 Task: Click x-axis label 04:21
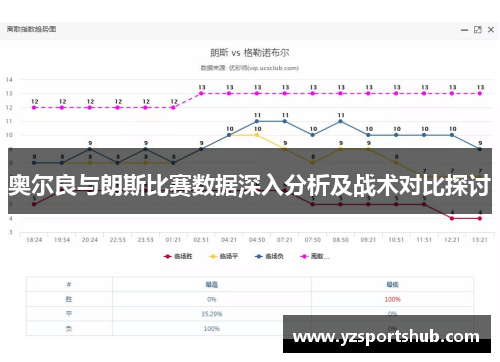pyautogui.click(x=229, y=240)
